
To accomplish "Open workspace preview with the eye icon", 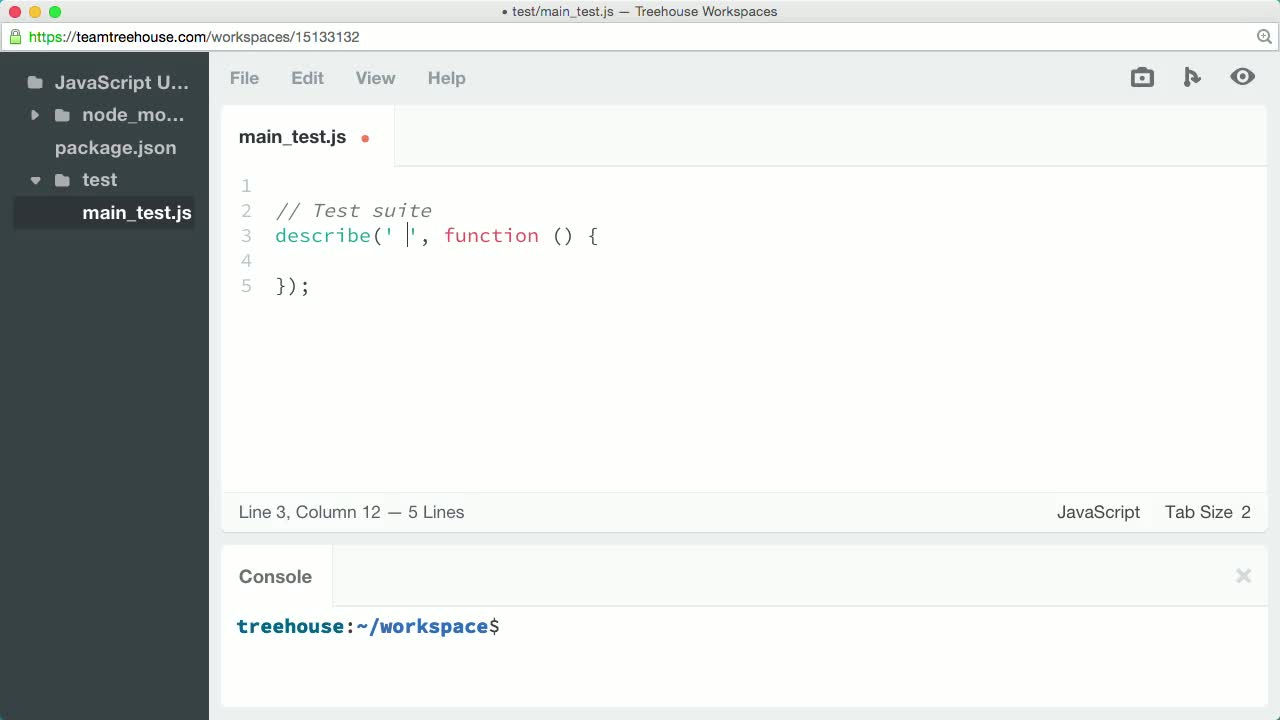I will coord(1243,76).
